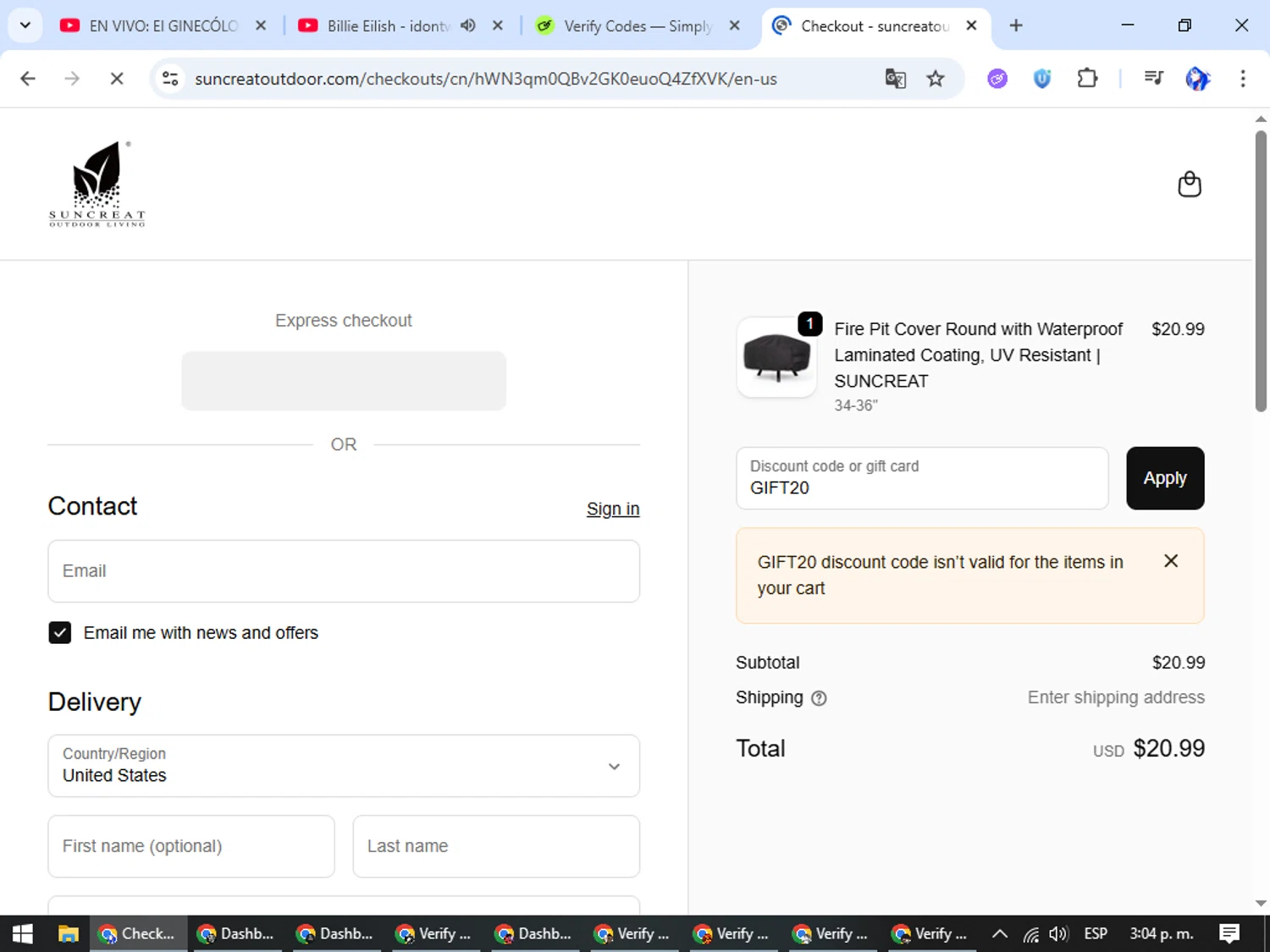
Task: Open File Explorer from the taskbar
Action: point(68,933)
